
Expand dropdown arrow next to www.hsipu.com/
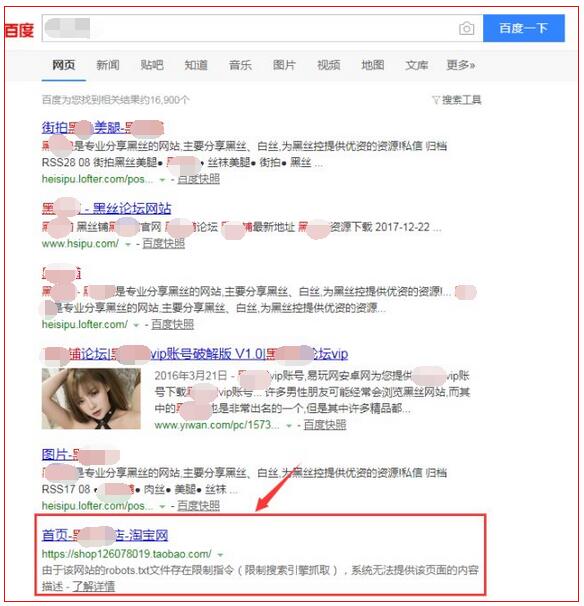click(x=128, y=244)
